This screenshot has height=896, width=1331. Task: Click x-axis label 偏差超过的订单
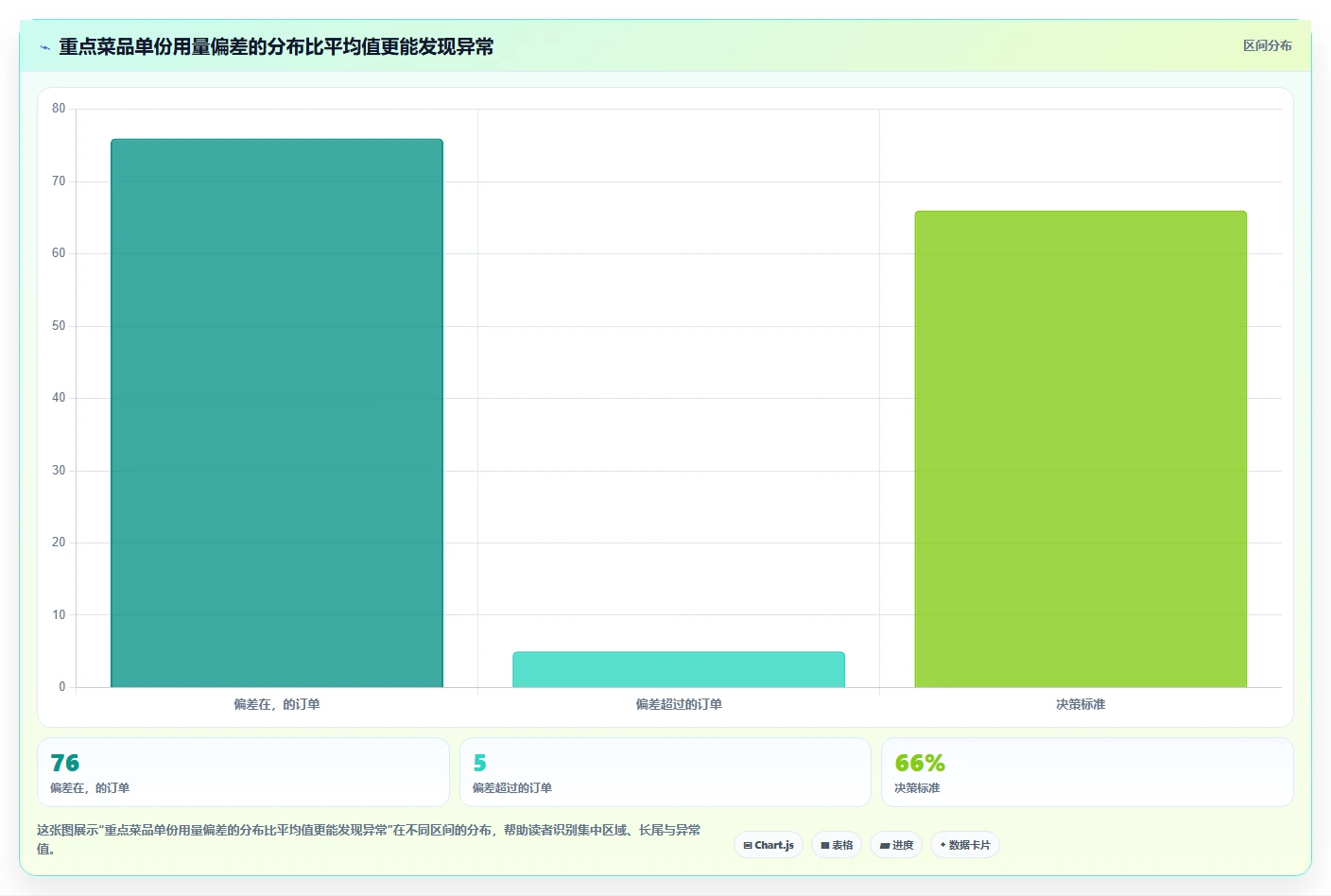coord(679,704)
